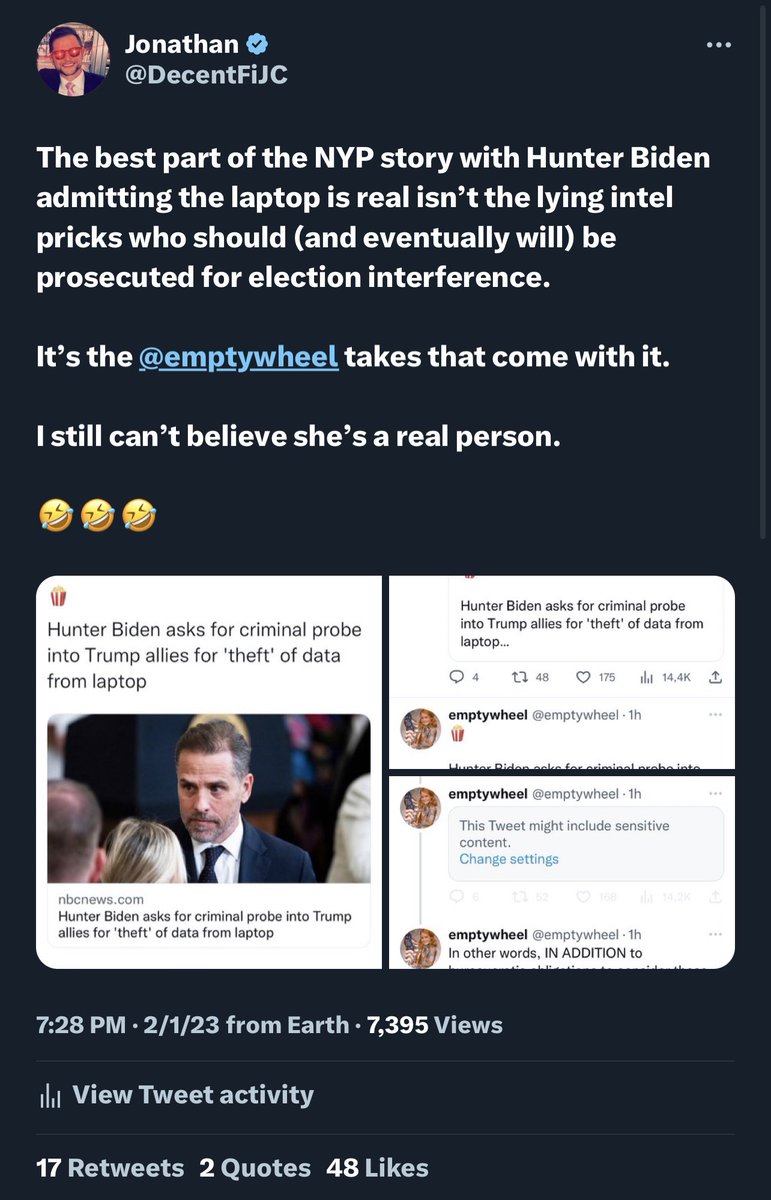The width and height of the screenshot is (771, 1200).
Task: Open the three-dot more options menu
Action: tap(718, 46)
